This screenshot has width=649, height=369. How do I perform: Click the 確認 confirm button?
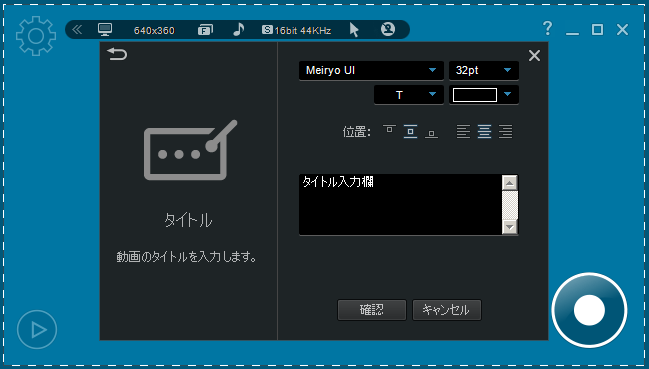point(372,310)
